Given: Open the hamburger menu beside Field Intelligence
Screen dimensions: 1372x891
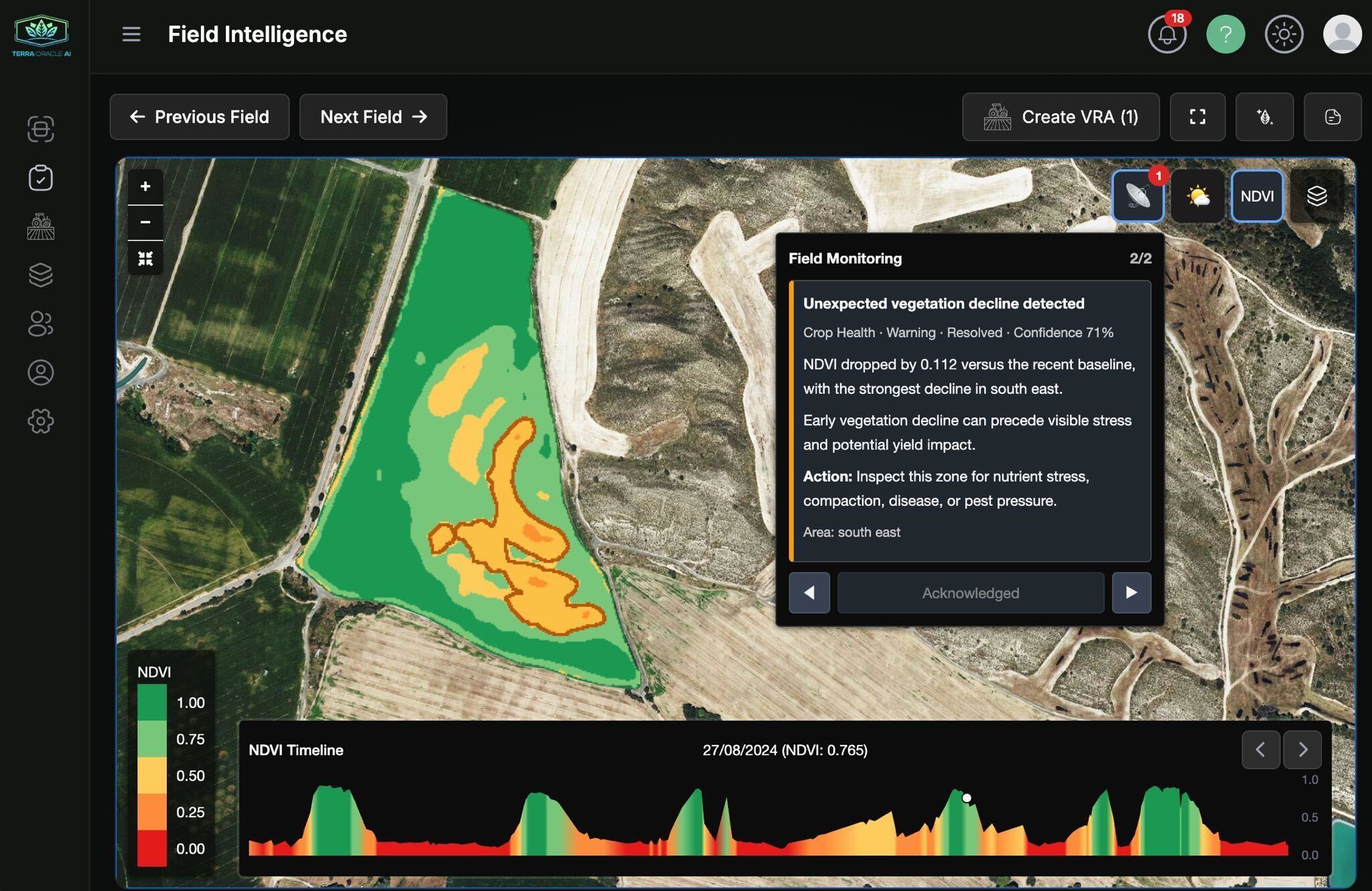Looking at the screenshot, I should point(131,34).
